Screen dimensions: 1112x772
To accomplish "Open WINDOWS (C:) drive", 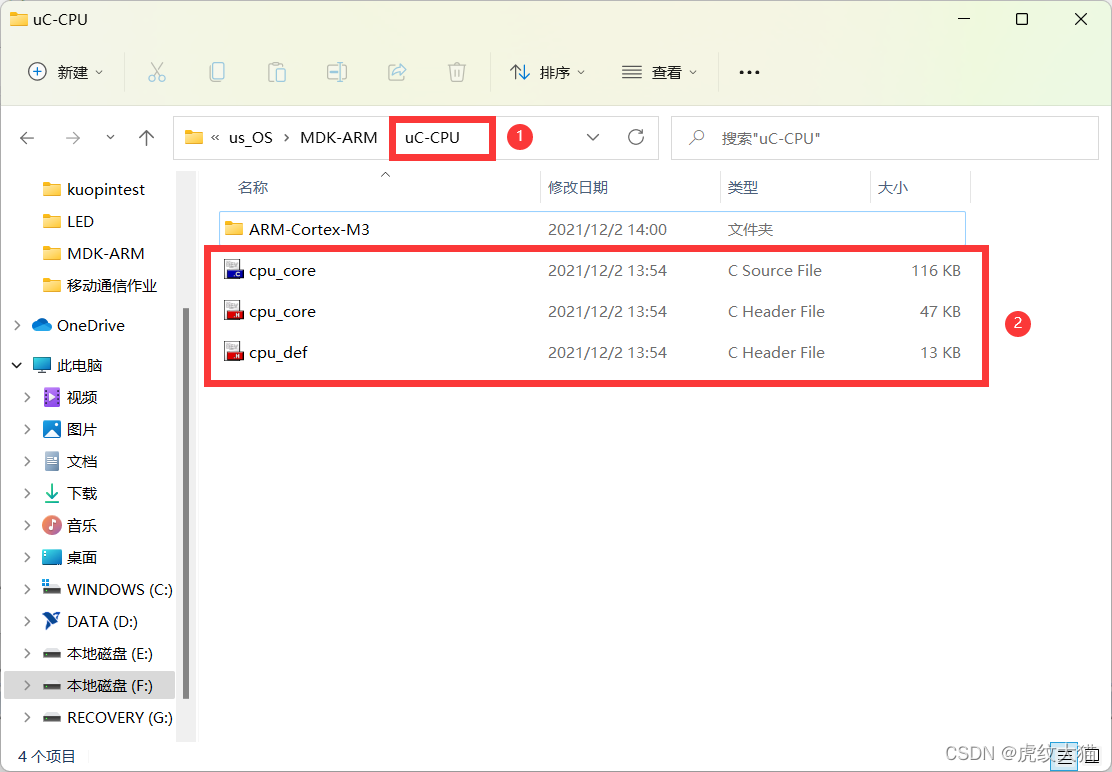I will pos(119,589).
